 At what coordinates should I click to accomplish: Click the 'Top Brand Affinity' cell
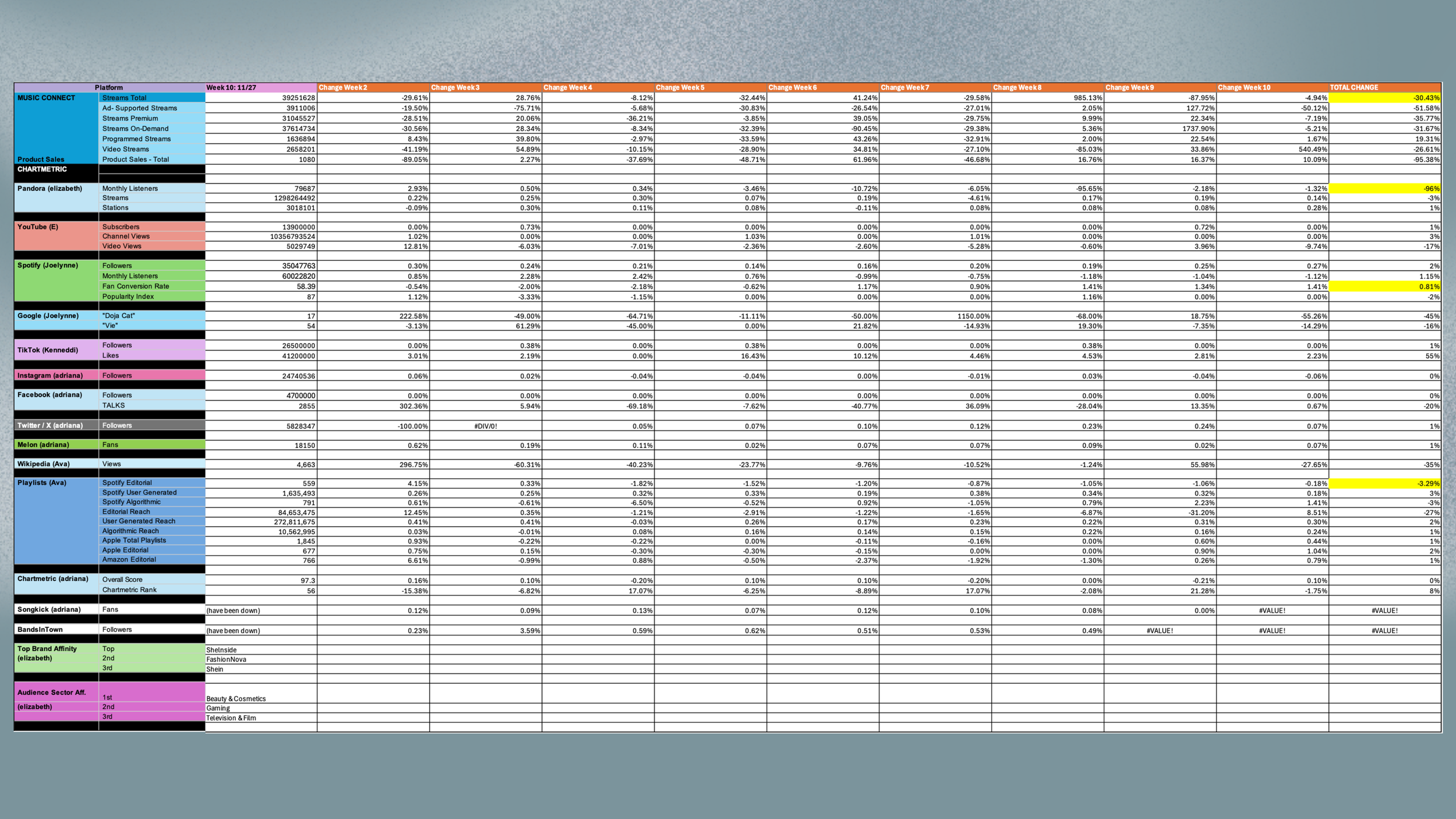click(56, 649)
